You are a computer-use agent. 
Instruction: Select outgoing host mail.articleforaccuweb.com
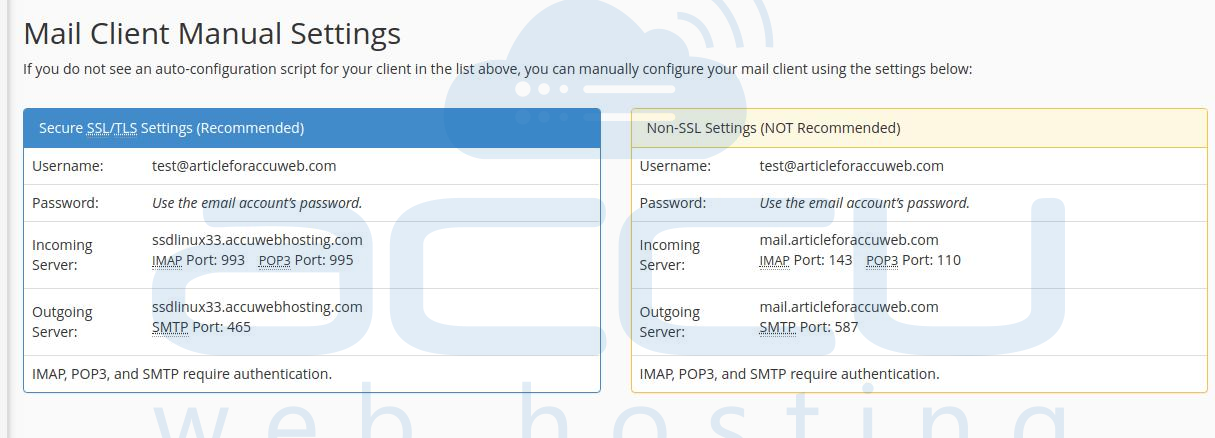click(x=849, y=307)
